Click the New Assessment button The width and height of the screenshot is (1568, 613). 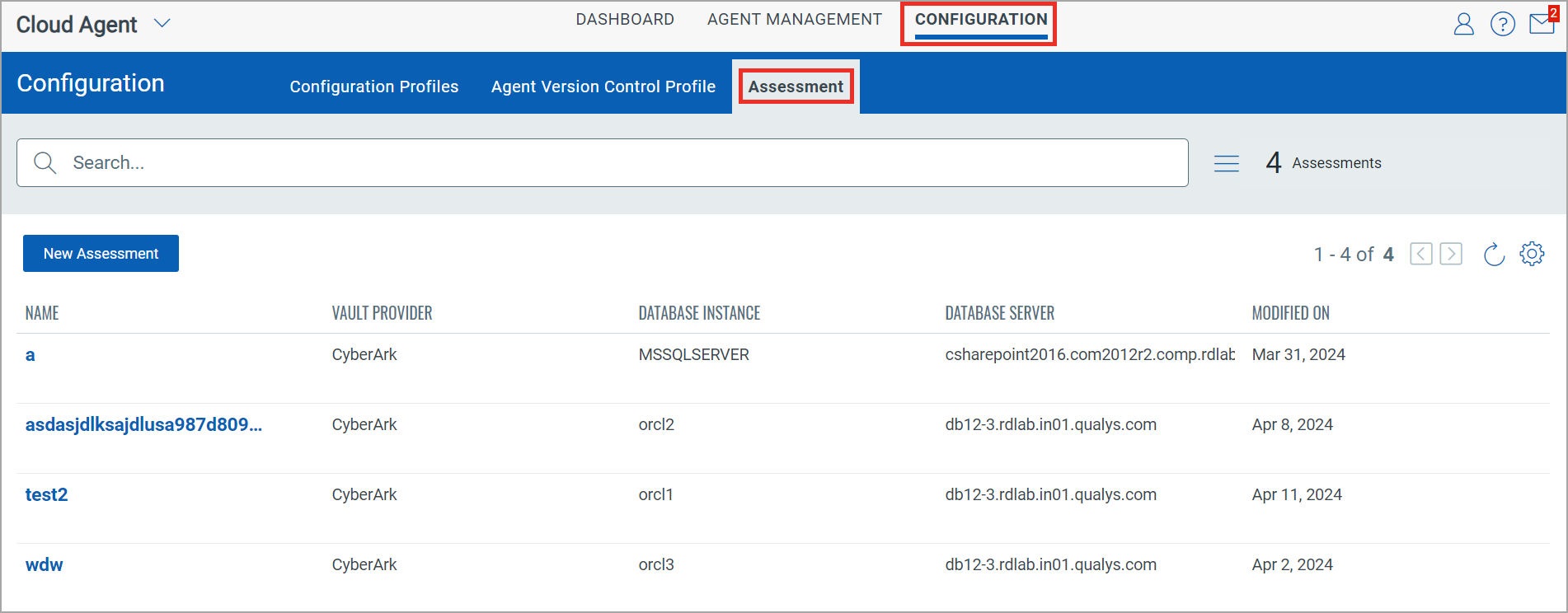click(101, 254)
